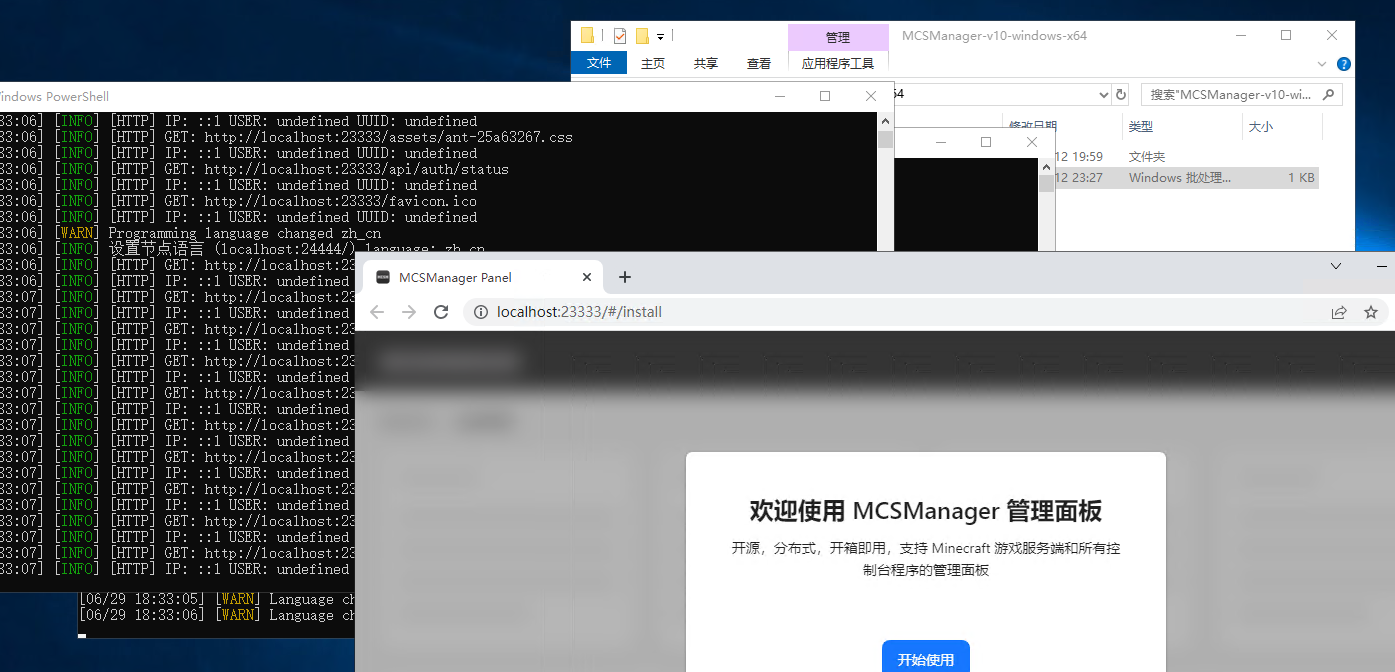The width and height of the screenshot is (1395, 672).
Task: Reload the browser page
Action: 440,312
